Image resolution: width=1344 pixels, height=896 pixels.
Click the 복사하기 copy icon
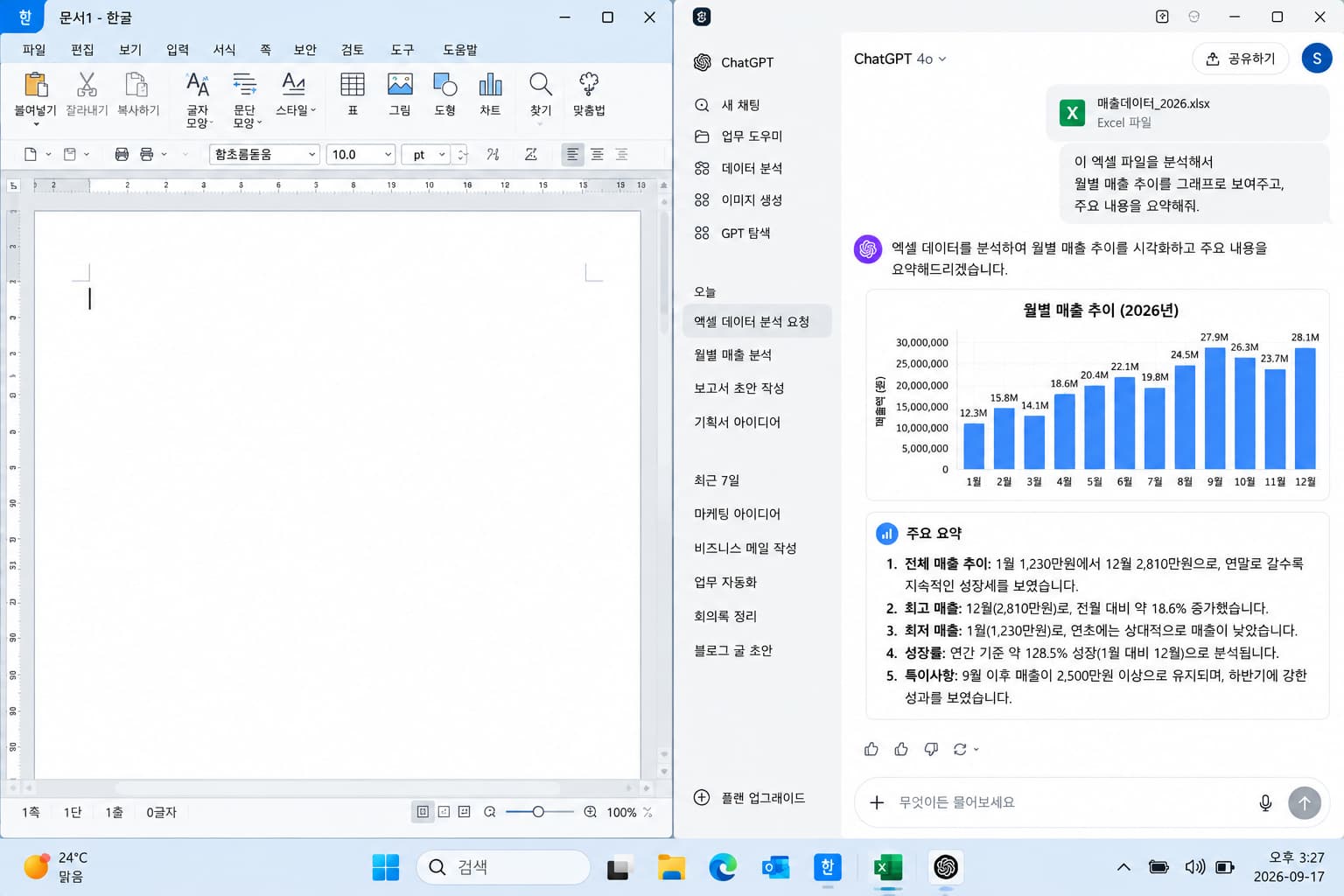[136, 85]
